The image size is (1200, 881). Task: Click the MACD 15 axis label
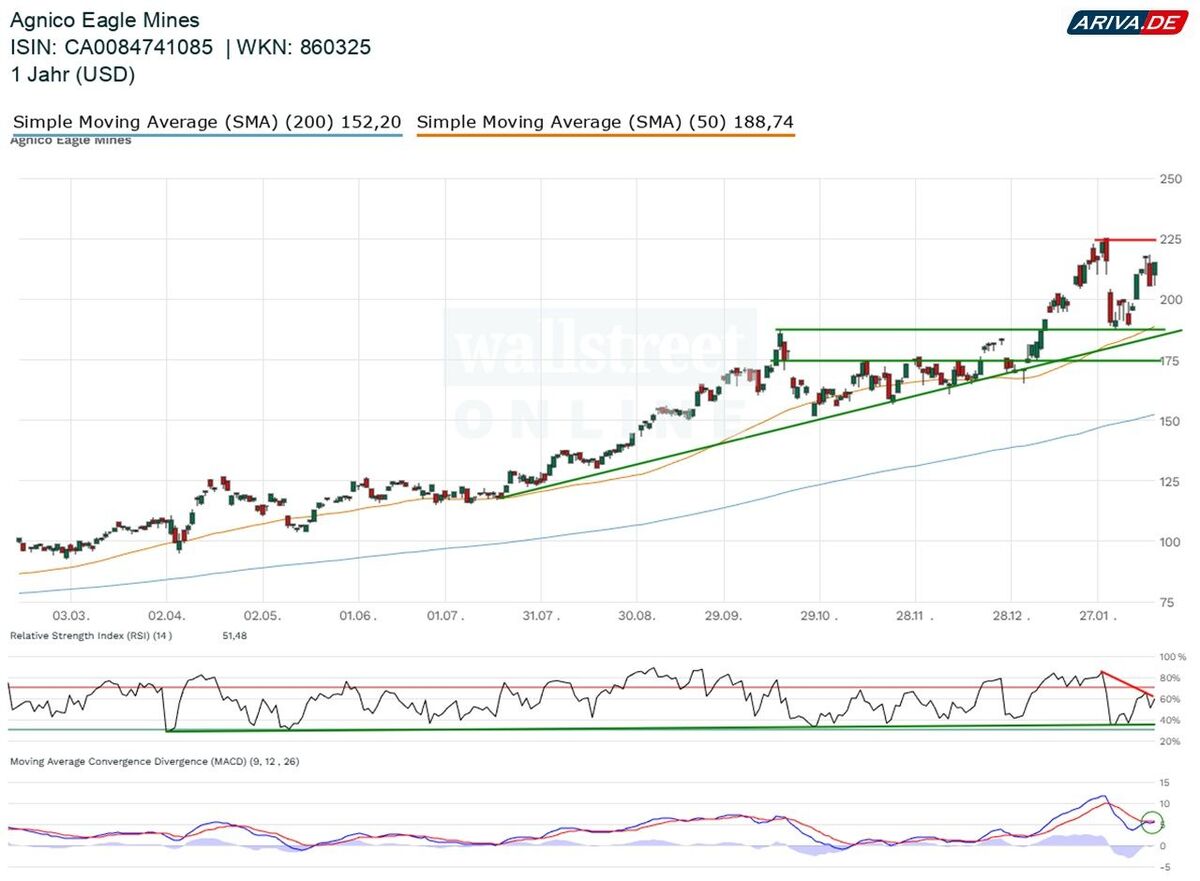(1165, 783)
